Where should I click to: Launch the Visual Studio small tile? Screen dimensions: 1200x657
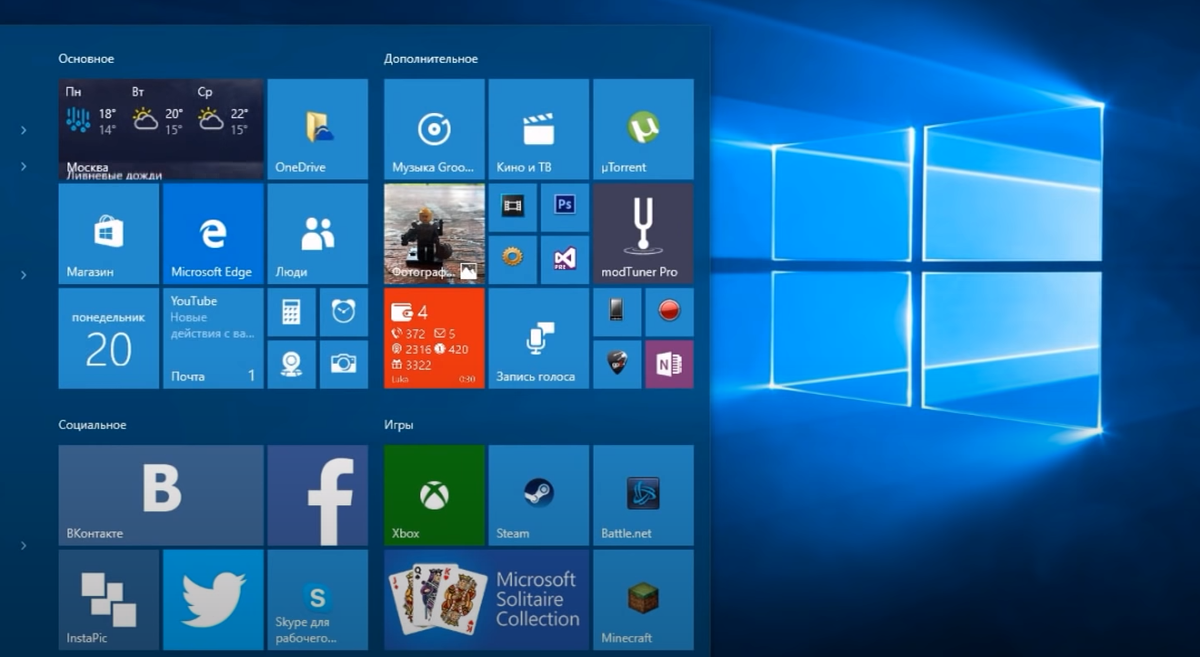click(565, 260)
